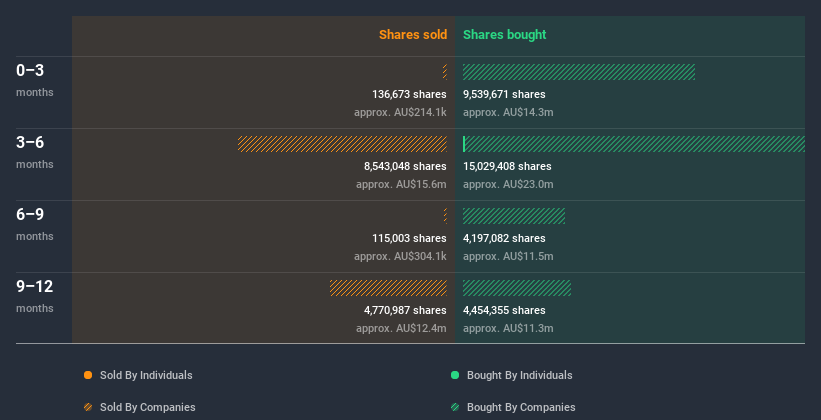821x420 pixels.
Task: Click the 9–12 months row label
Action: click(35, 296)
